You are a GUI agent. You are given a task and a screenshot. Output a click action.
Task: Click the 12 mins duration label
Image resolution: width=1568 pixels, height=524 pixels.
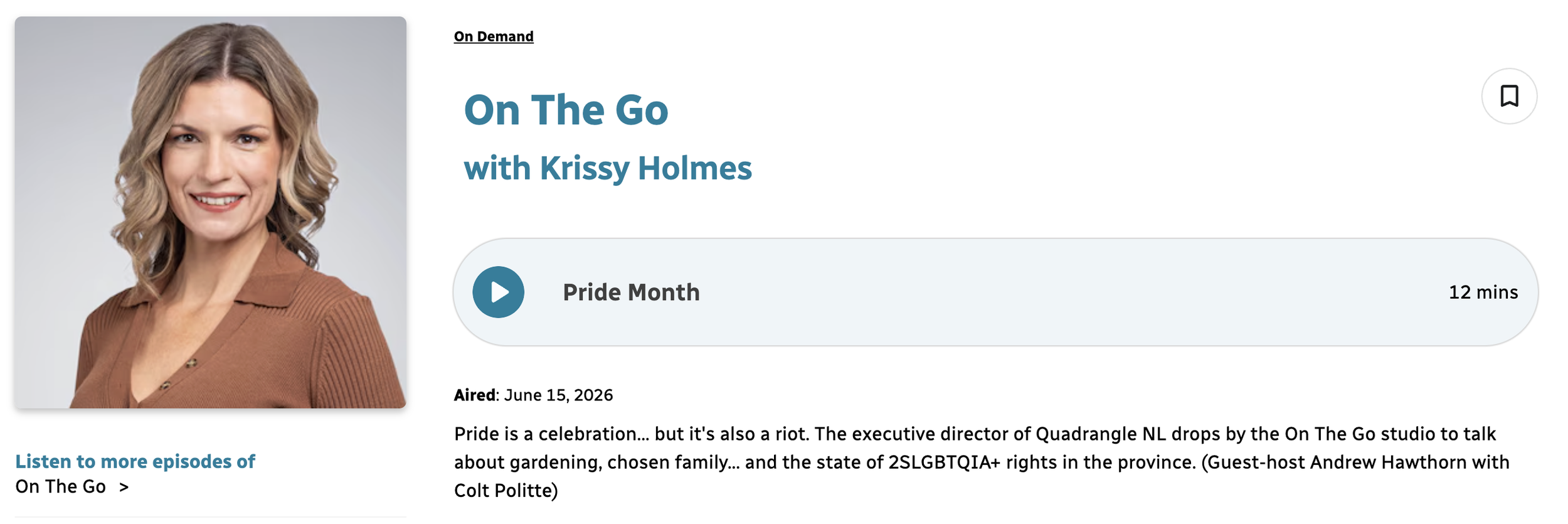tap(1483, 292)
